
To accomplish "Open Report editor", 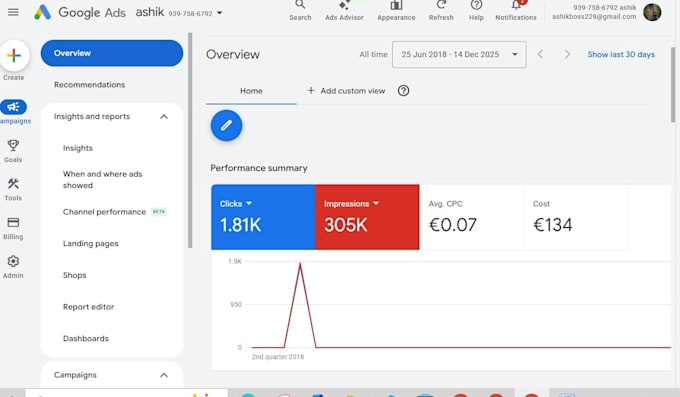I will [88, 307].
